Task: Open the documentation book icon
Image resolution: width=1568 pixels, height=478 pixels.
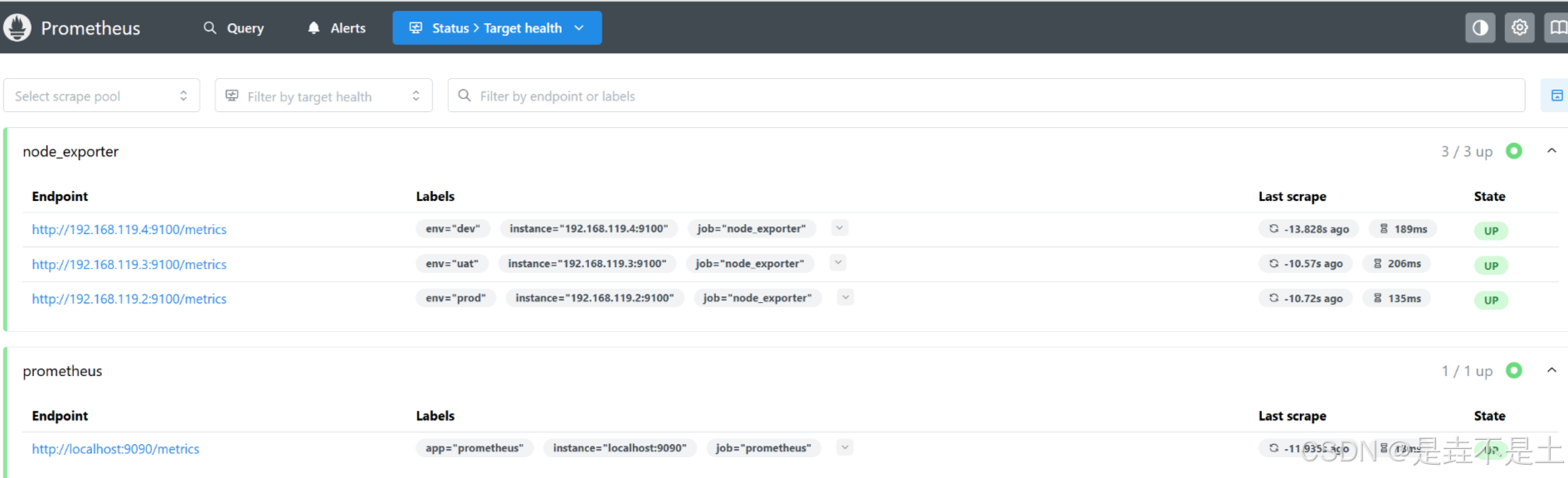Action: coord(1557,27)
